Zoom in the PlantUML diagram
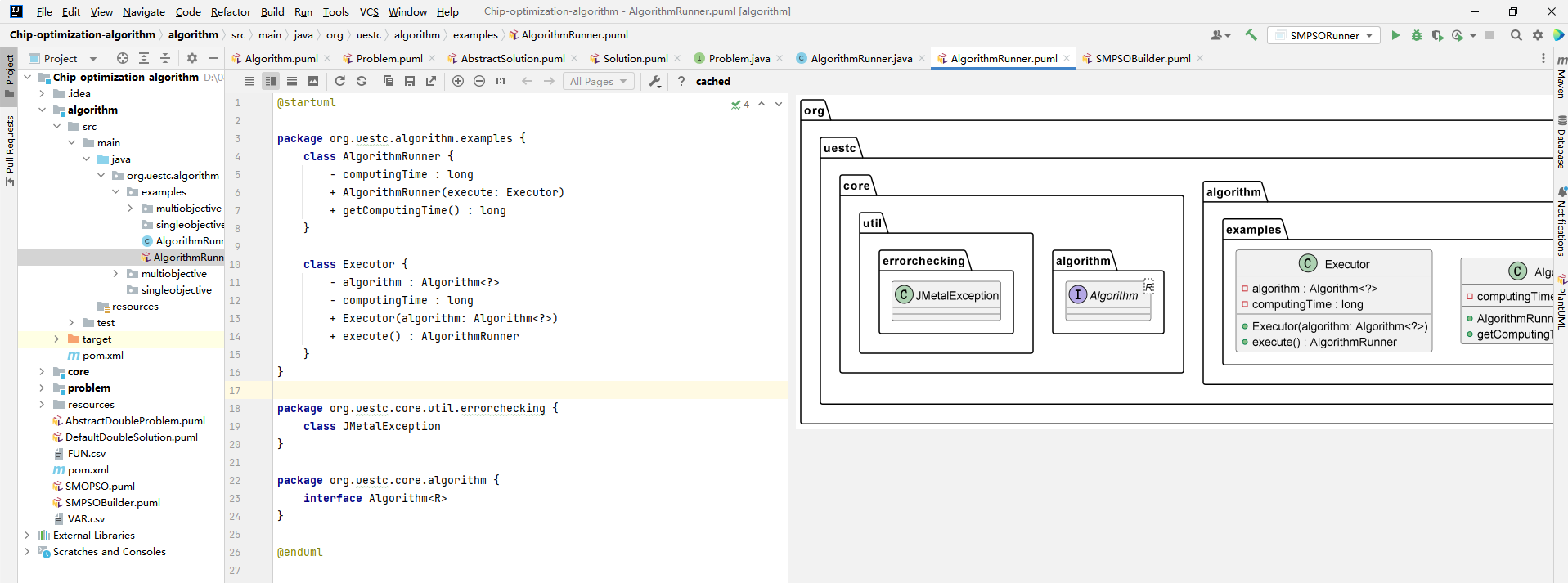 458,81
